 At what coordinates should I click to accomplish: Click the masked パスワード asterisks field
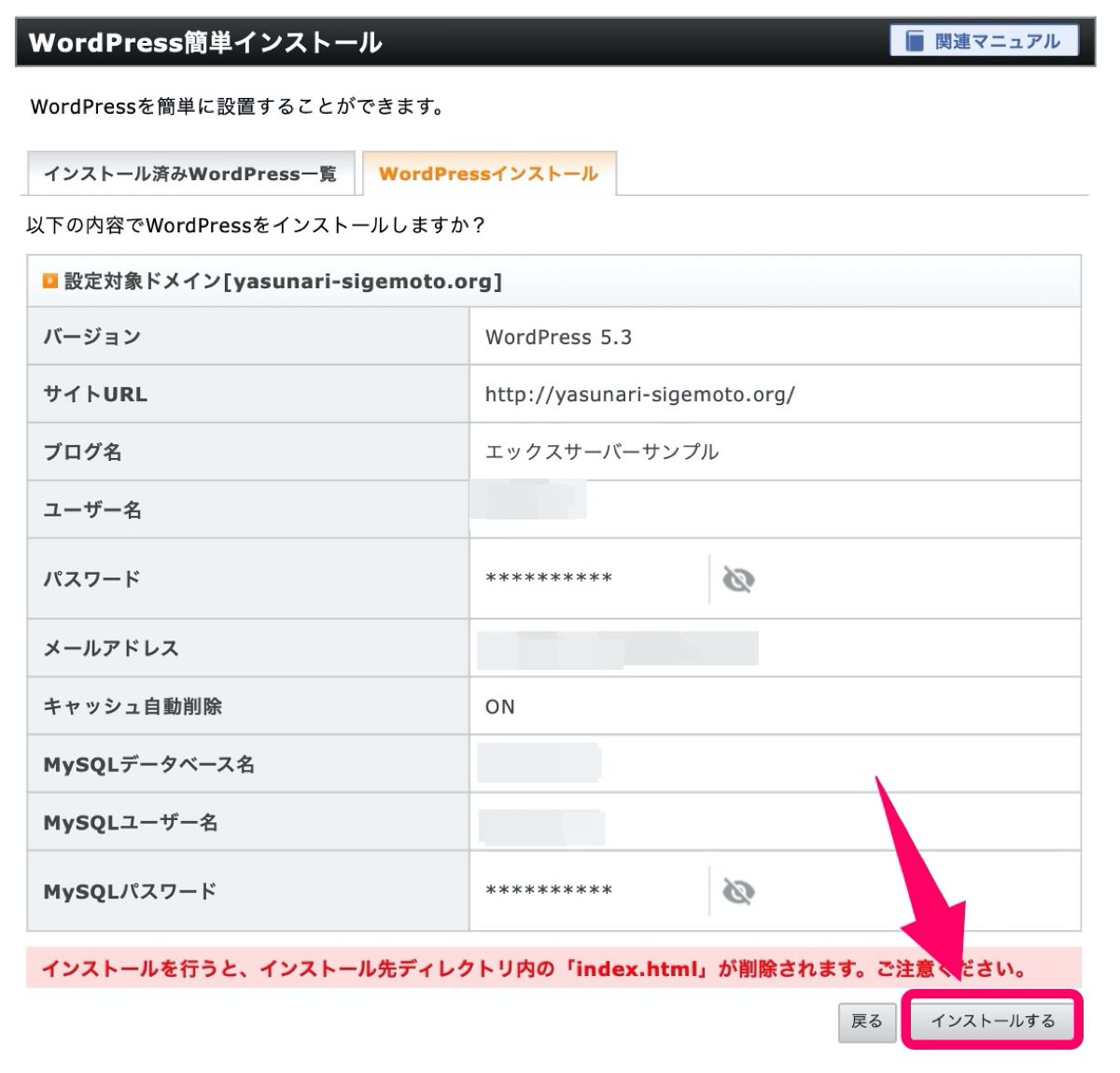(x=549, y=579)
